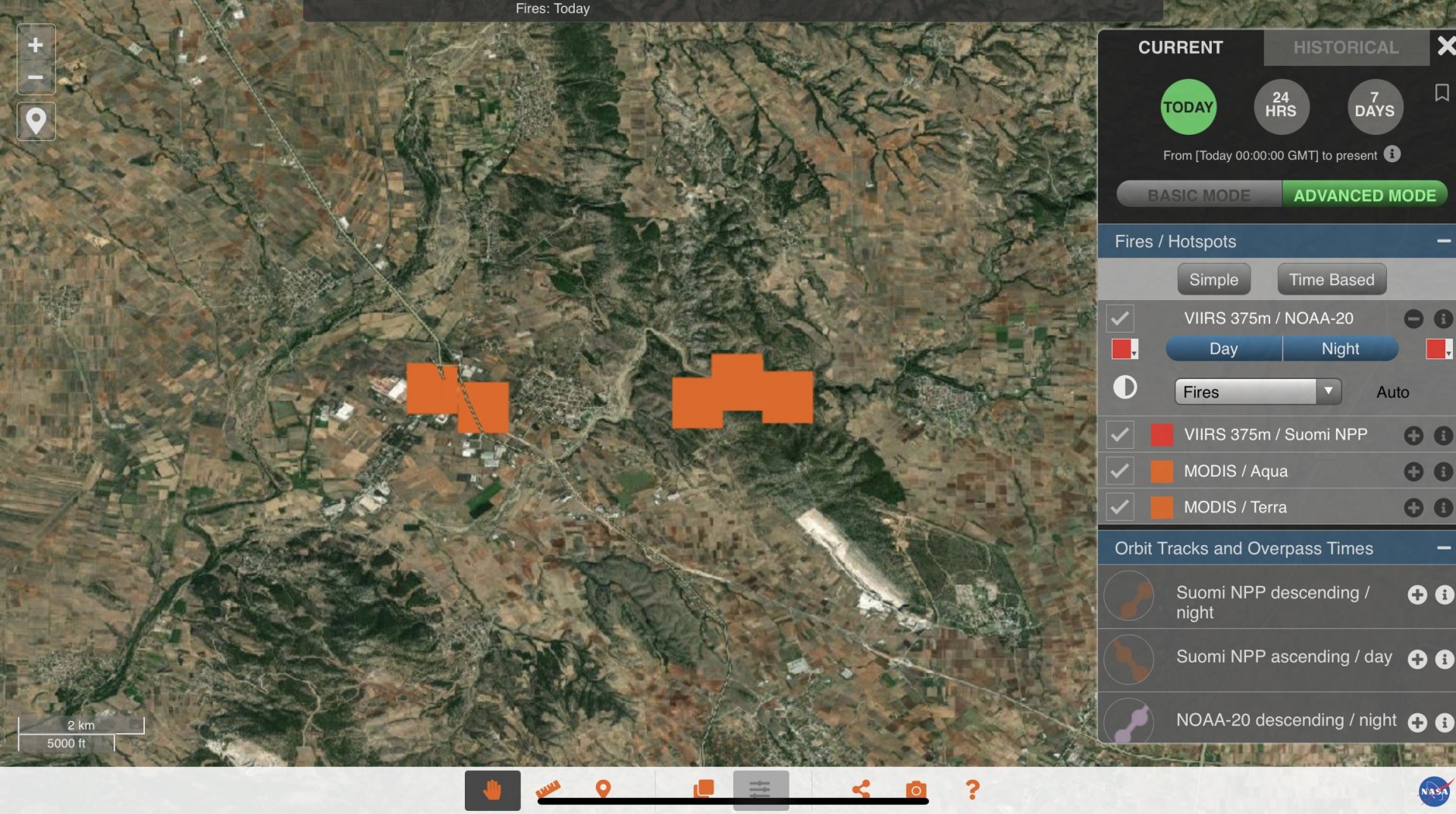The height and width of the screenshot is (814, 1456).
Task: Expand VIIRS 375m / Suomi NPP options
Action: (1413, 435)
